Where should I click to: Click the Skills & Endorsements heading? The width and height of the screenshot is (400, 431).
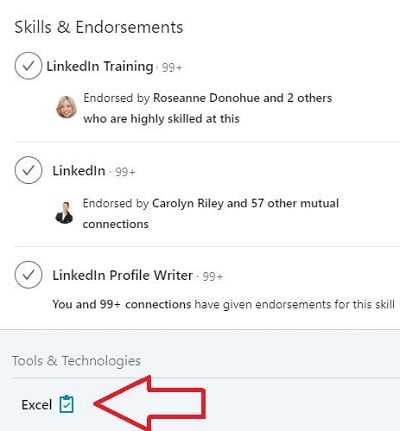99,27
